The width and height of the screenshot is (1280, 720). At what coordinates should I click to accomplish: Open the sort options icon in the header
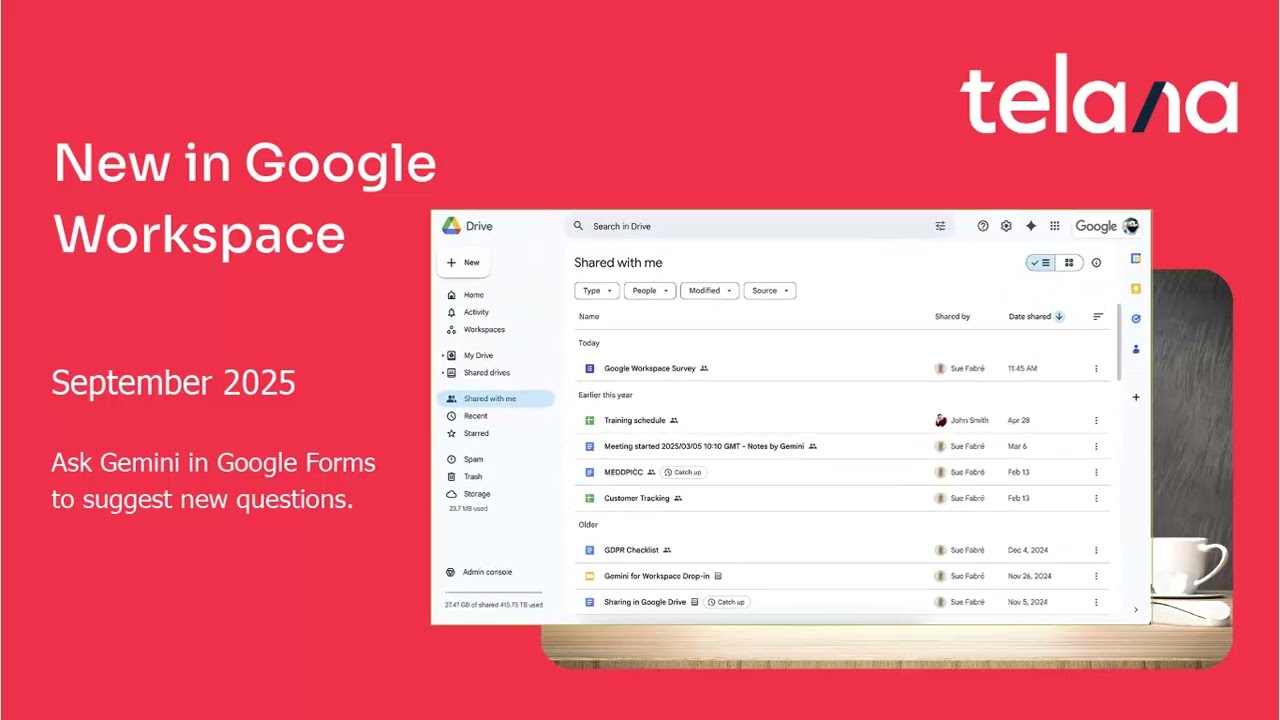[1098, 316]
